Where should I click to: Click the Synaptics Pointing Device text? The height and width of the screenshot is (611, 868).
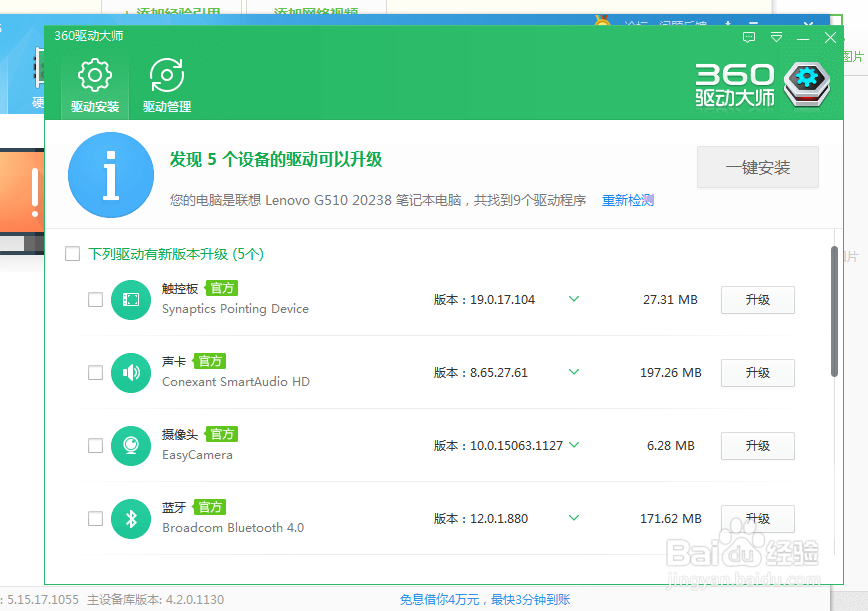235,309
